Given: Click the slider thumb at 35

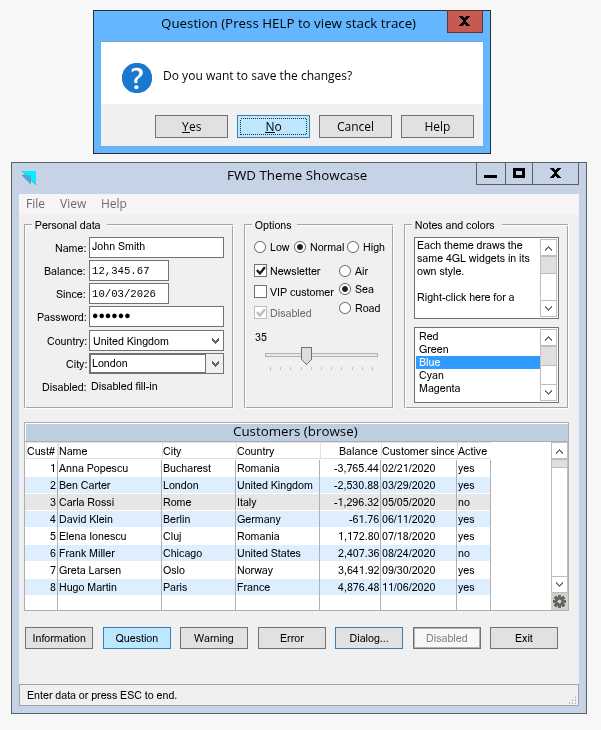Looking at the screenshot, I should tap(306, 355).
